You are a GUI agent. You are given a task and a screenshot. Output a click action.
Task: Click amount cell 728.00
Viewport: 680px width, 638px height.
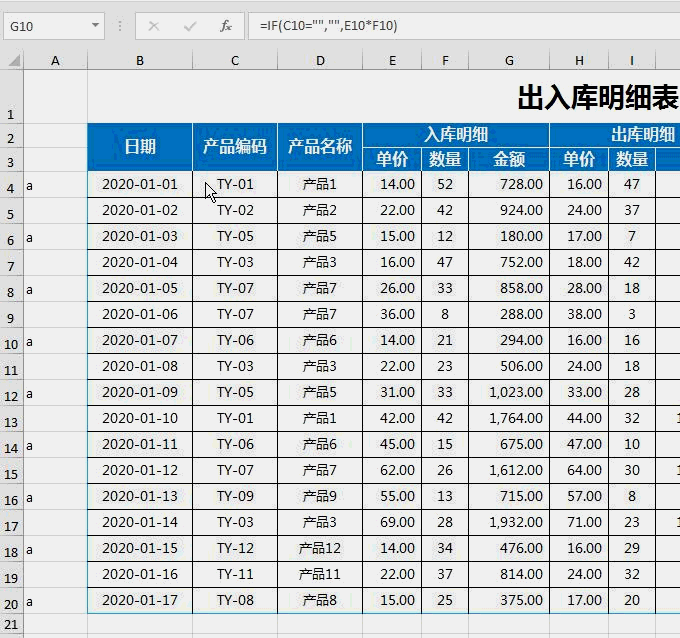(509, 184)
